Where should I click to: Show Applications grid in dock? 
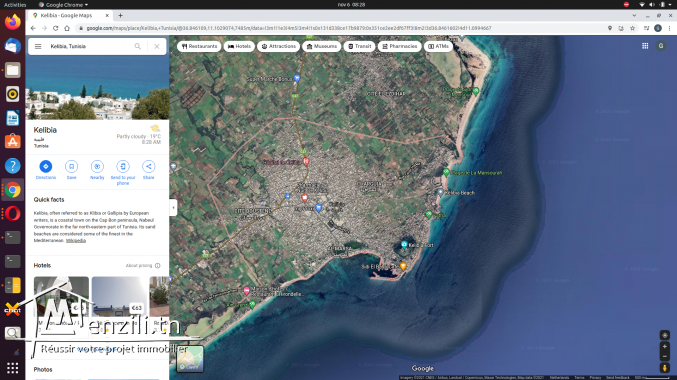[13, 368]
